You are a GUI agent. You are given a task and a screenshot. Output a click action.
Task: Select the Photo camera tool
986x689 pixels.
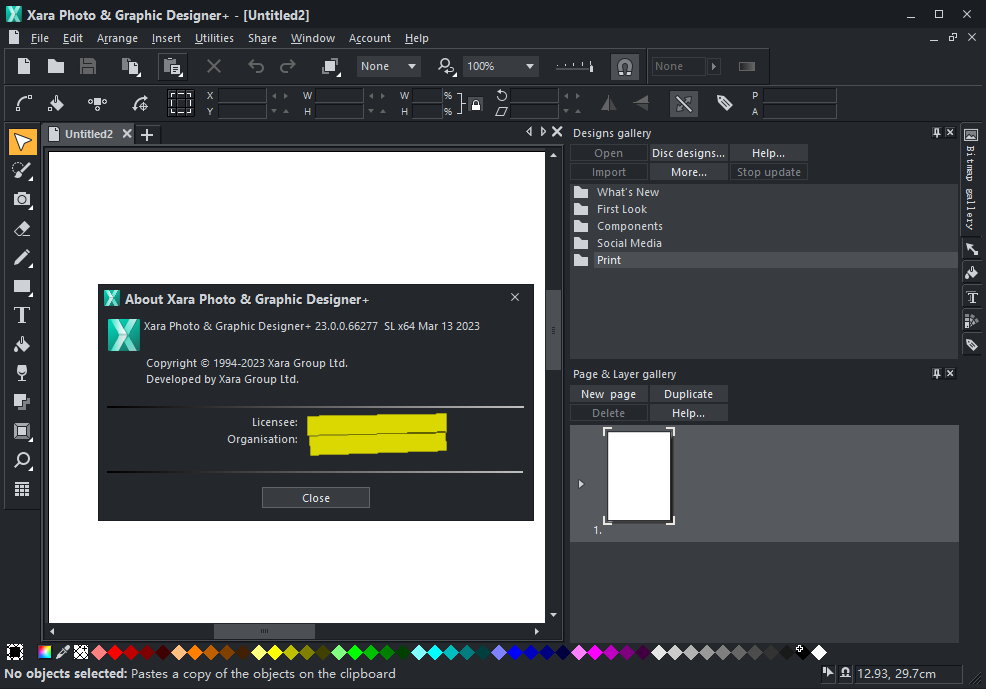coord(22,200)
